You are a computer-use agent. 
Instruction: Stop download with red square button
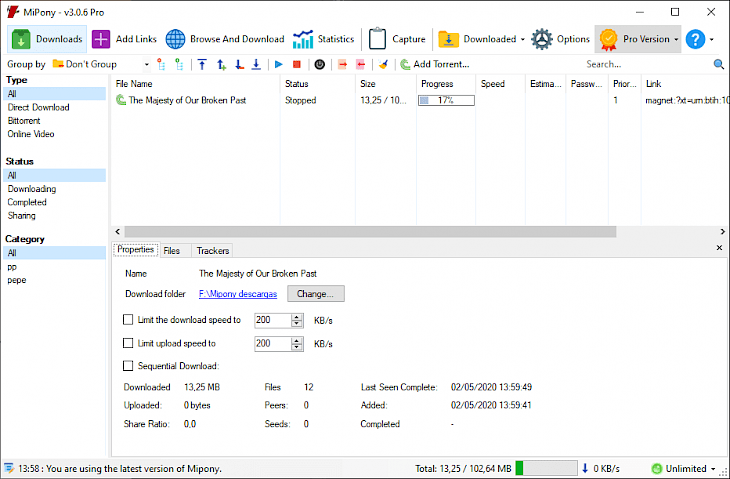coord(297,64)
